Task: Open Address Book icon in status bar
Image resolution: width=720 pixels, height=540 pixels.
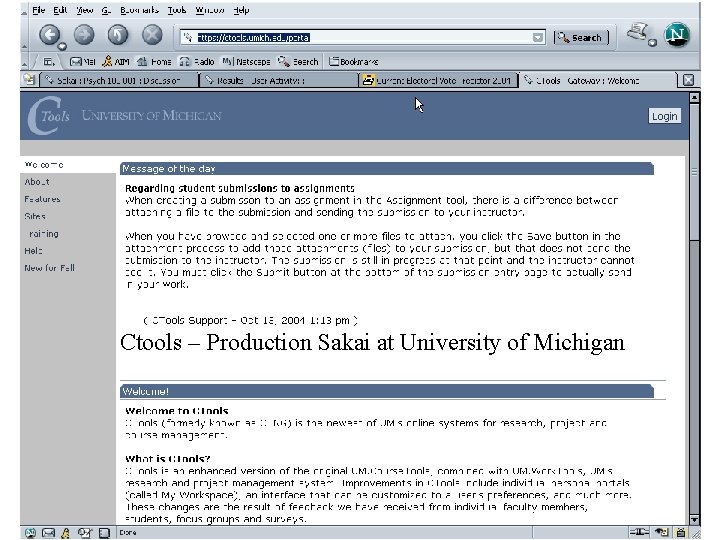Action: coord(105,533)
